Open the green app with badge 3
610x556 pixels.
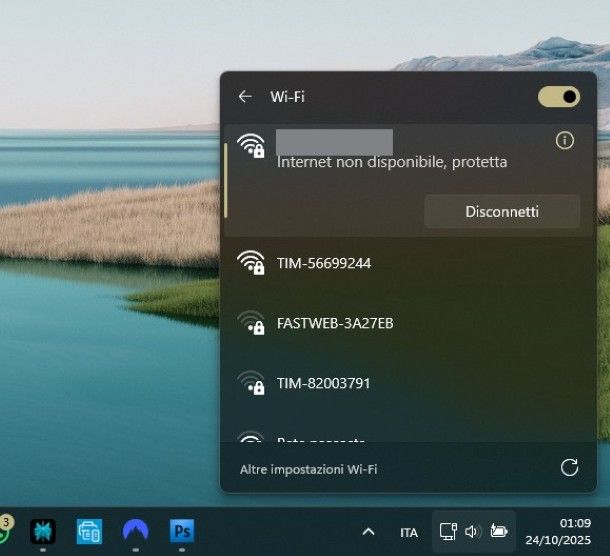[5, 531]
